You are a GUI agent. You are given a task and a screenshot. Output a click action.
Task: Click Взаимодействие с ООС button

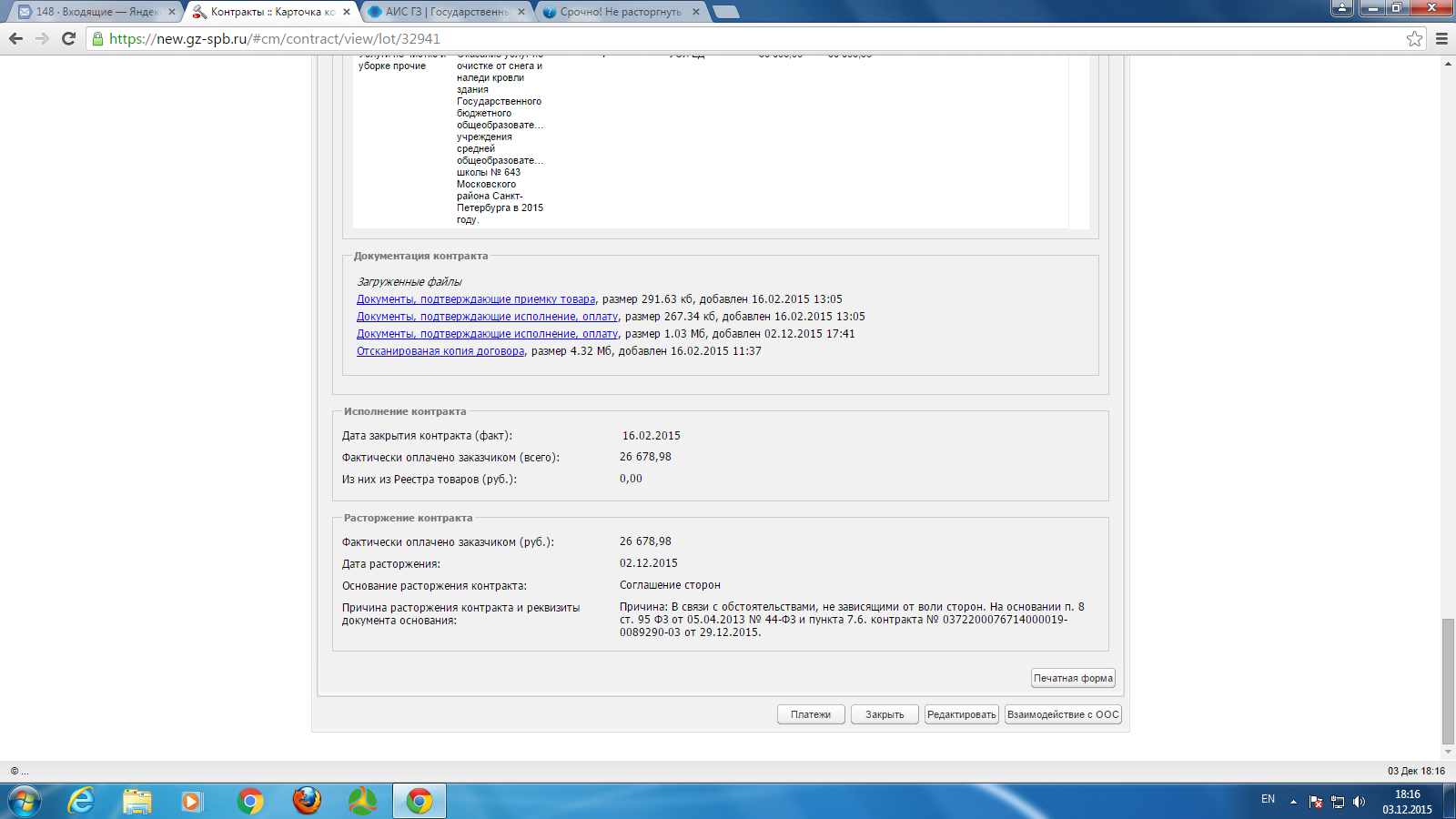[1063, 714]
